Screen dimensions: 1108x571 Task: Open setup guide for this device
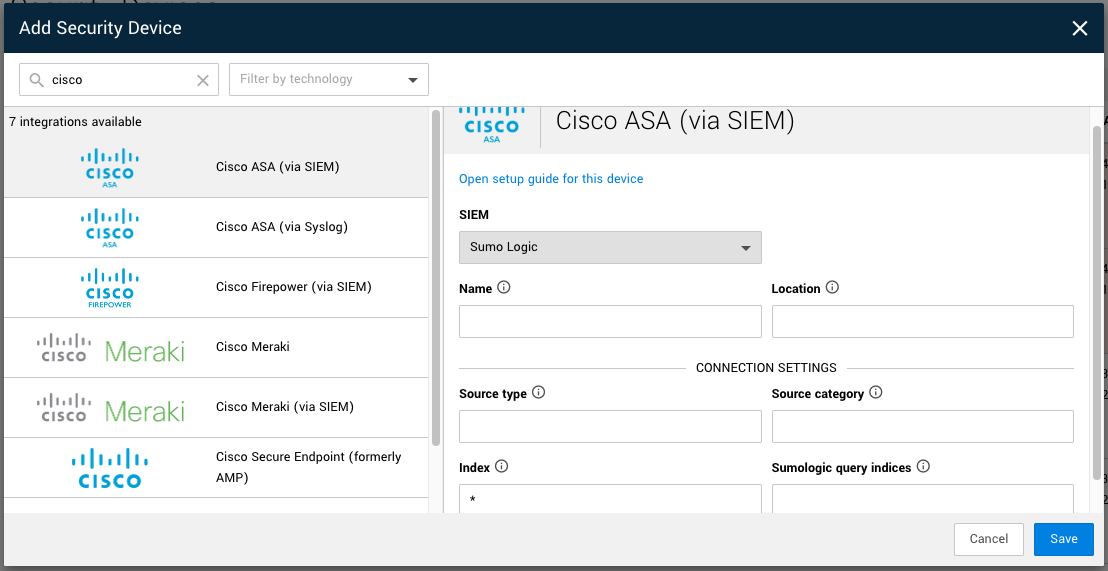(x=551, y=179)
